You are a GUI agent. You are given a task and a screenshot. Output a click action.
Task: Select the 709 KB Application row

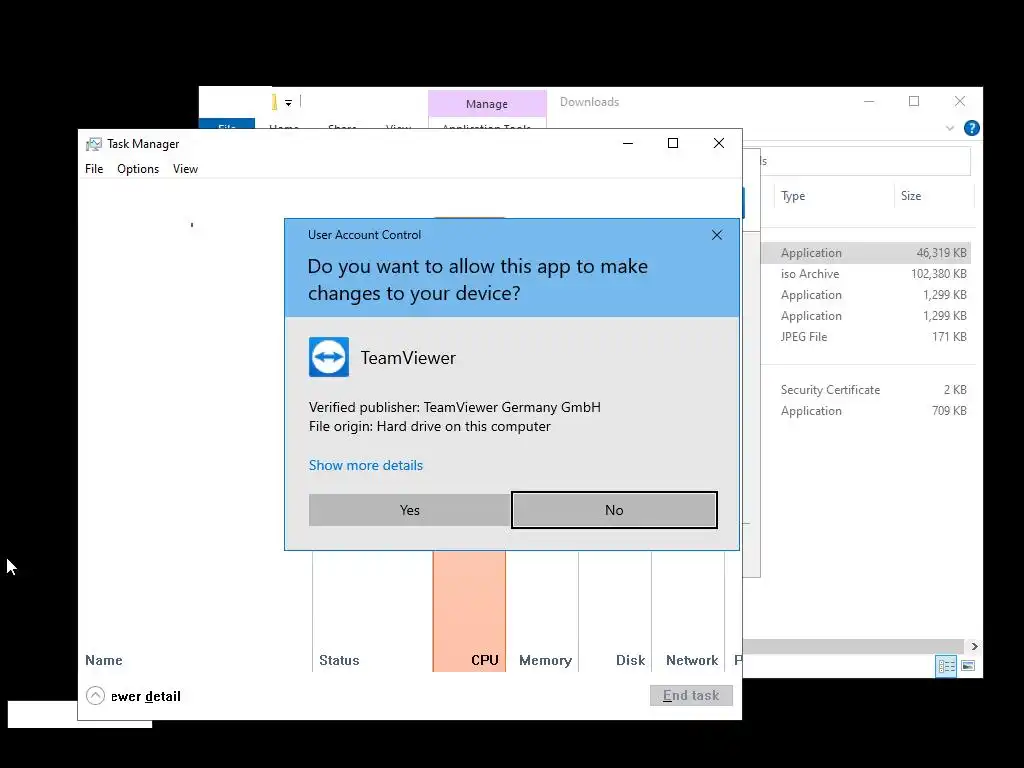coord(866,411)
